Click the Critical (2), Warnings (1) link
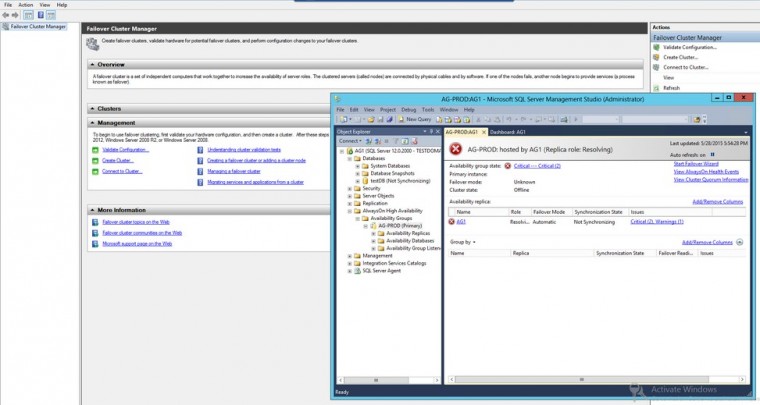 657,222
